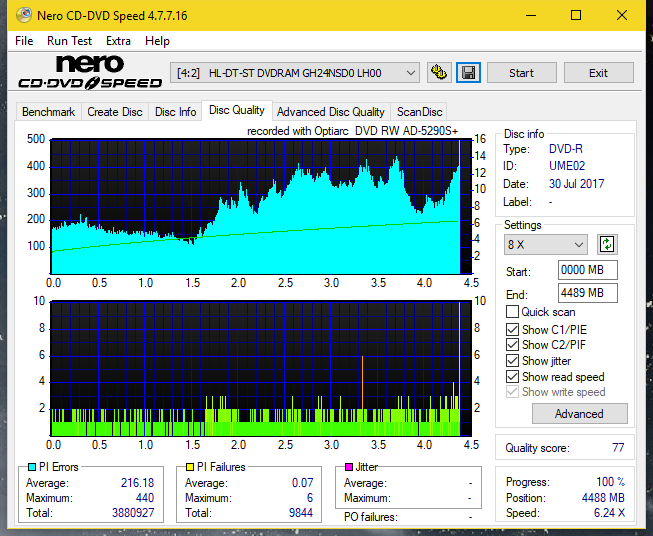Image resolution: width=653 pixels, height=536 pixels.
Task: Click PI Failures total value 9844
Action: (301, 513)
